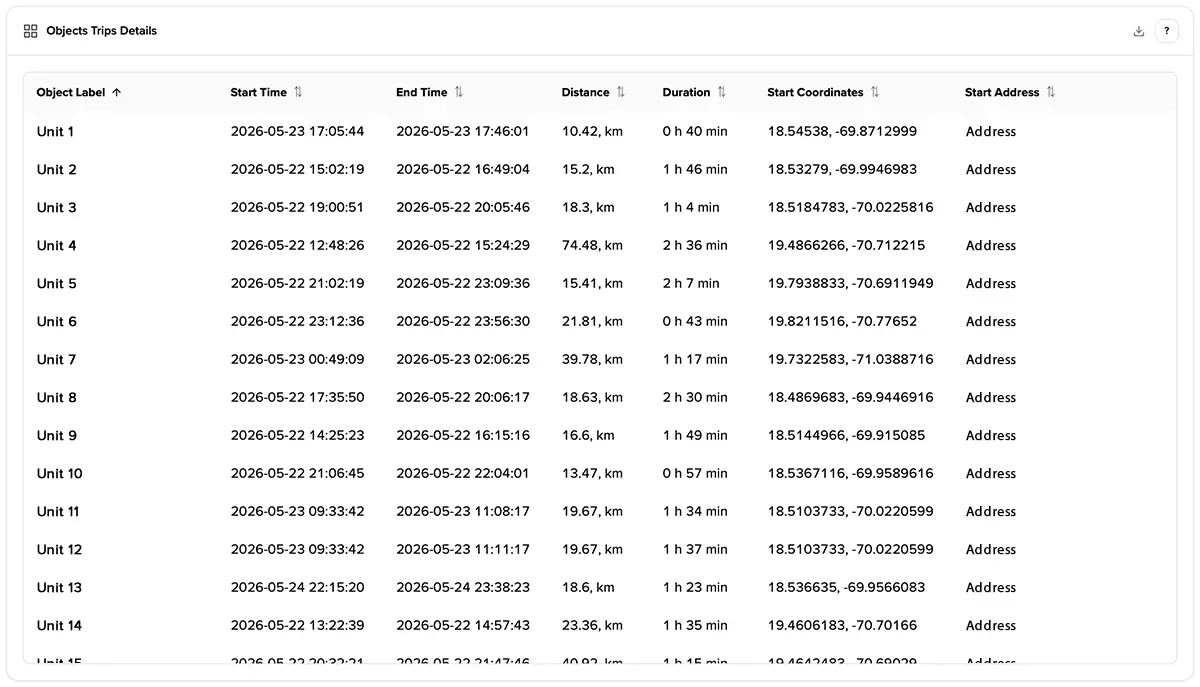Click the Object Label column header
The image size is (1200, 687).
[x=71, y=92]
